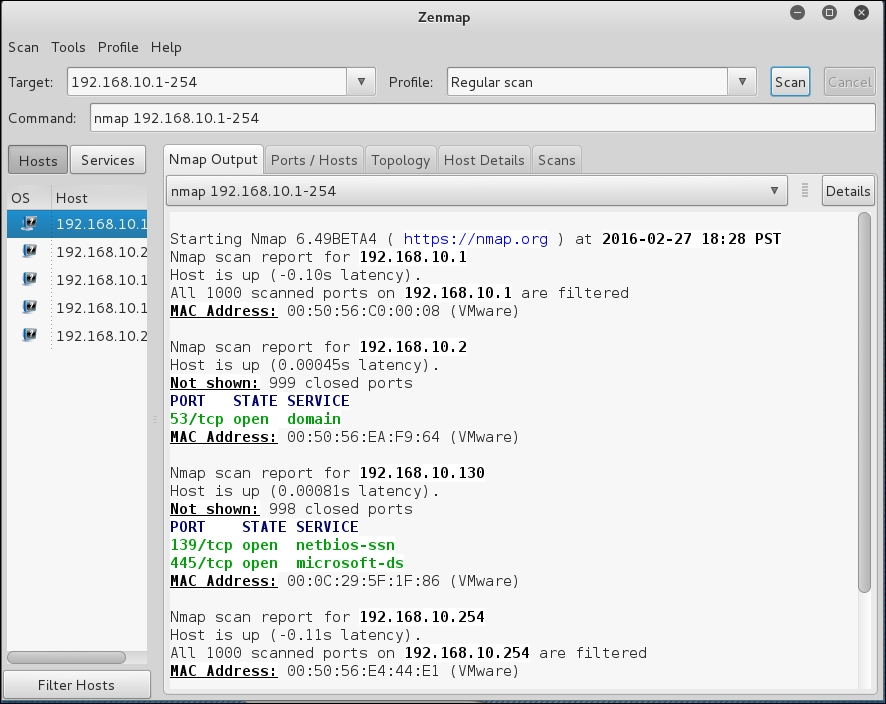Expand the Target dropdown arrow
This screenshot has width=886, height=704.
point(361,82)
